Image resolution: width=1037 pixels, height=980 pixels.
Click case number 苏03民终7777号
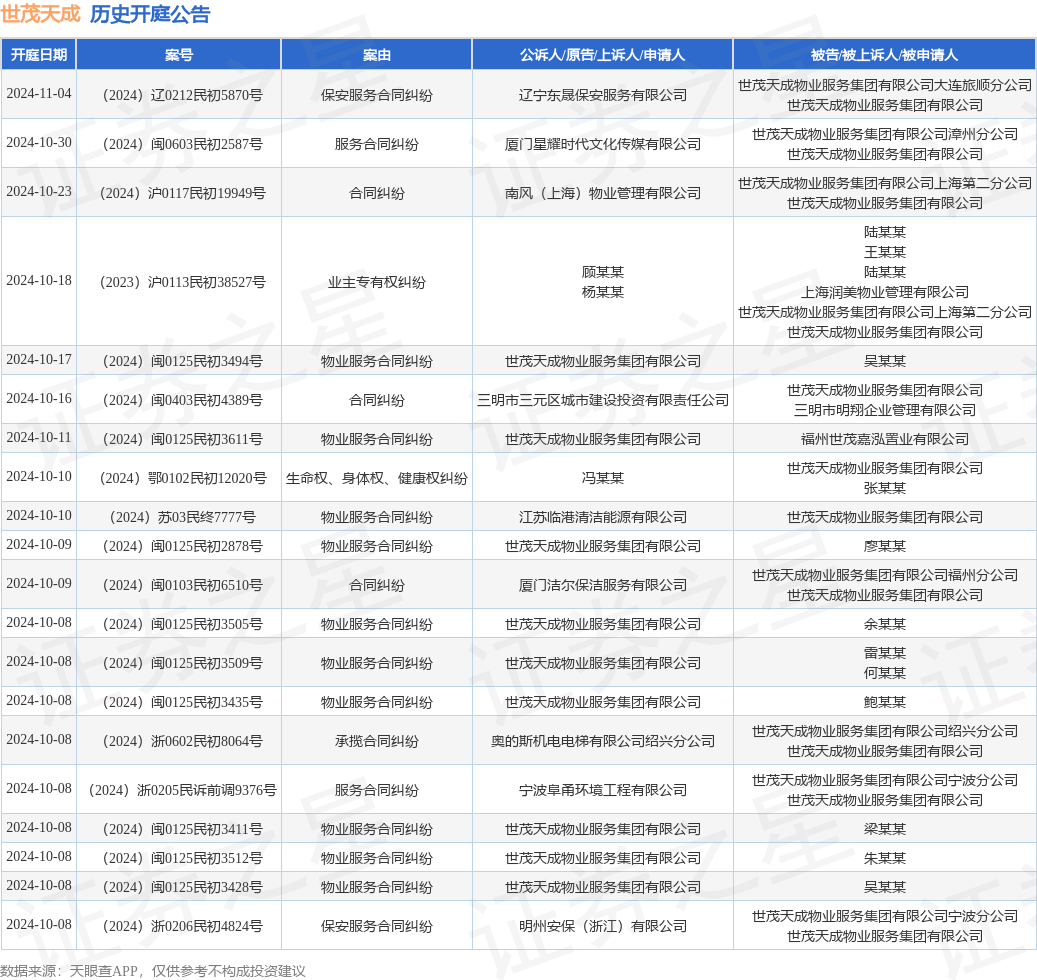[x=183, y=517]
